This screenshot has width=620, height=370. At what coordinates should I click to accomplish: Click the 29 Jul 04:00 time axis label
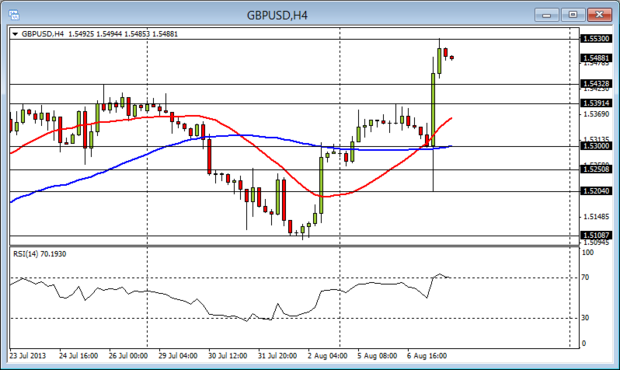(x=178, y=356)
